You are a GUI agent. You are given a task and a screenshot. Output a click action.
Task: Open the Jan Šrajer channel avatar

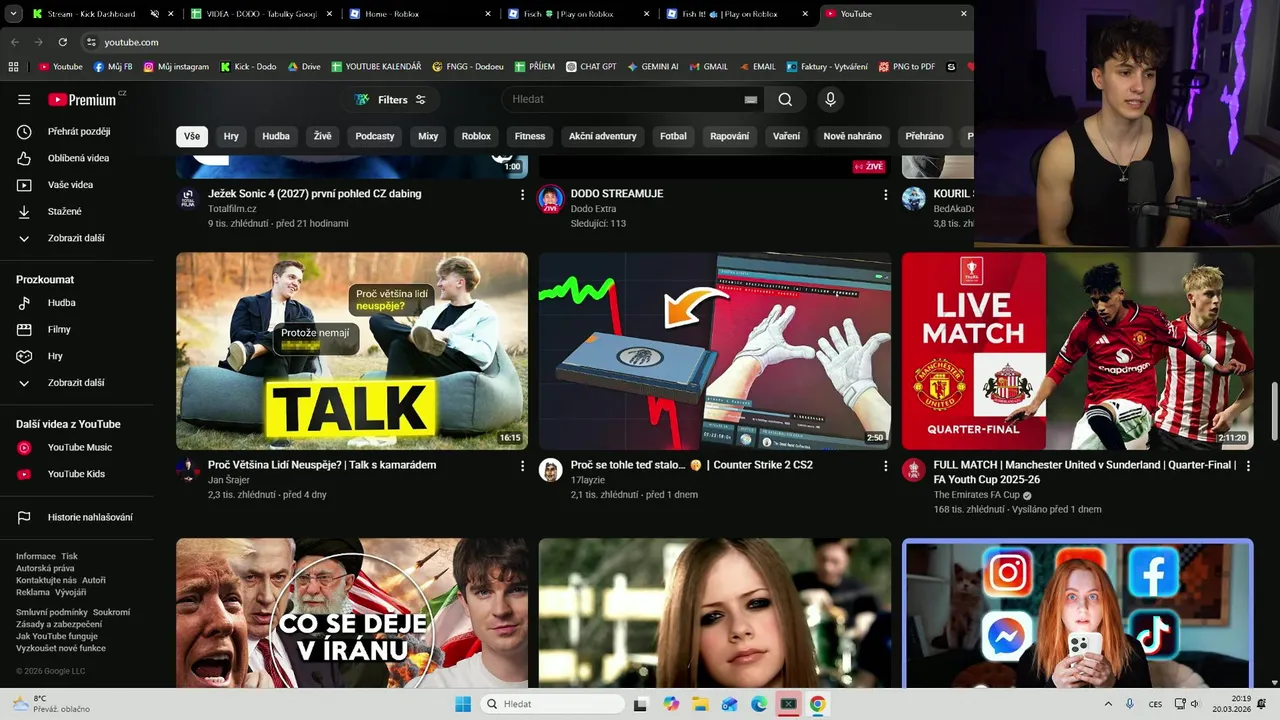[188, 470]
